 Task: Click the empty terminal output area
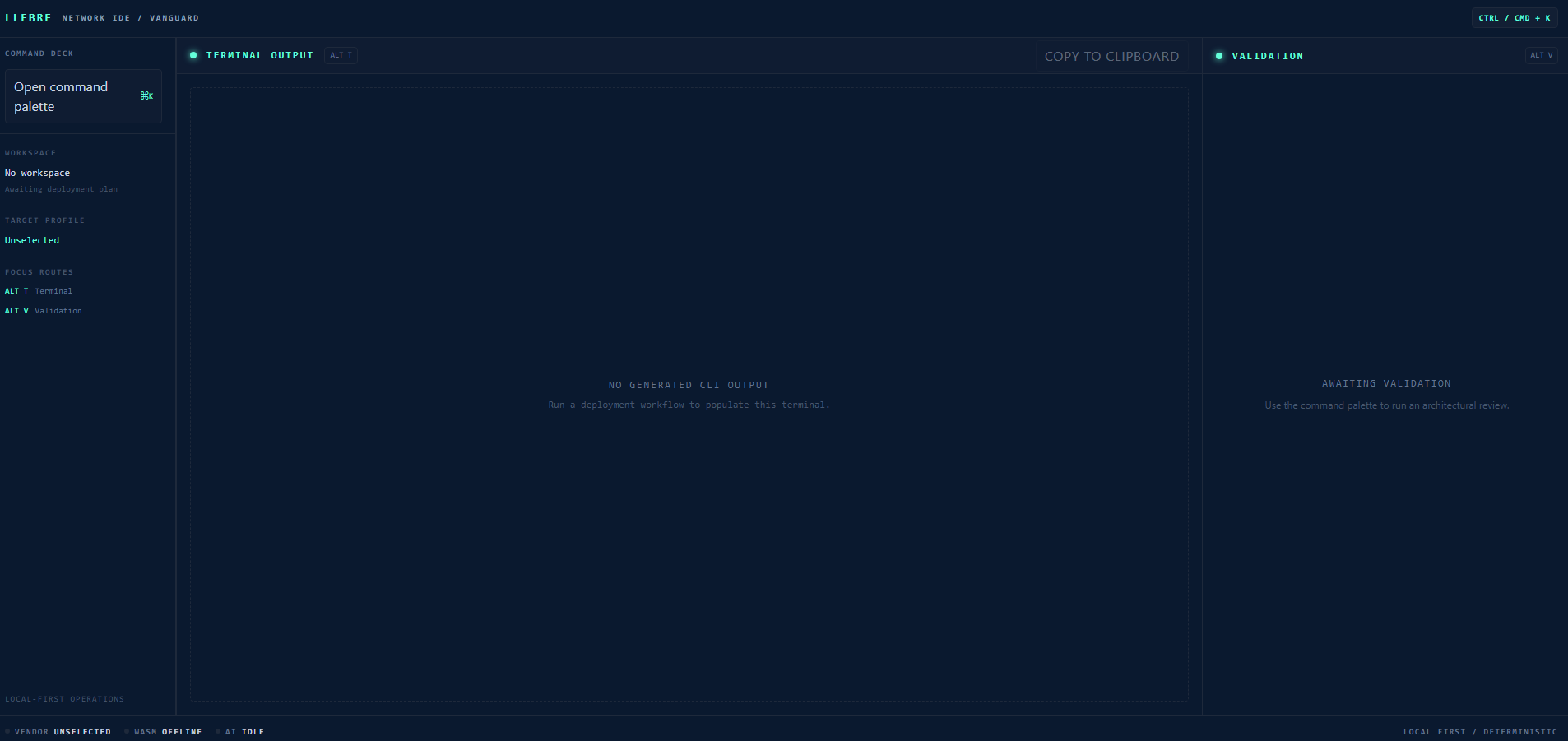[689, 394]
